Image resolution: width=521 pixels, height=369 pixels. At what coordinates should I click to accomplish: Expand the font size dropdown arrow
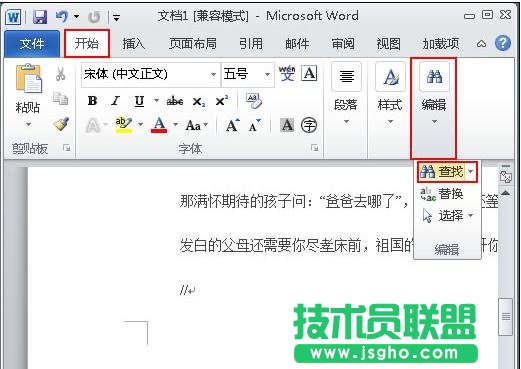(267, 74)
